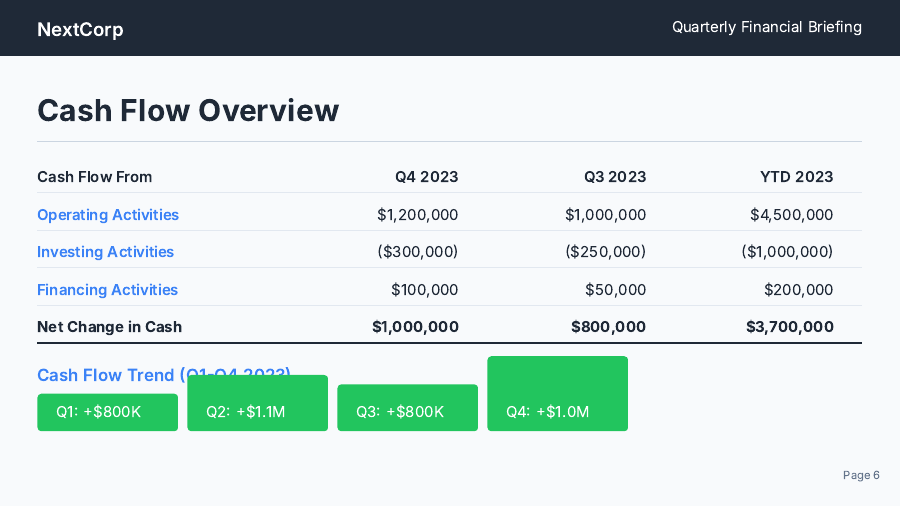Click the Page 6 footer label
Viewport: 900px width, 507px height.
[861, 475]
